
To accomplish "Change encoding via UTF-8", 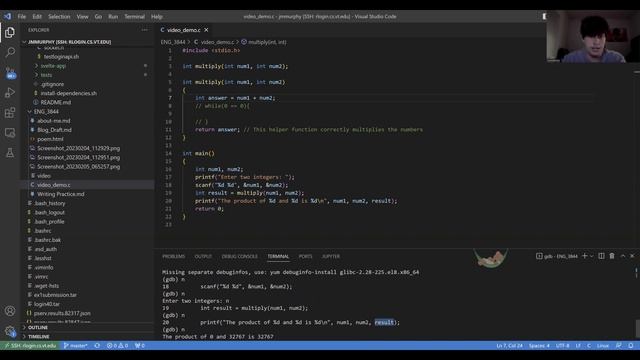I will tap(562, 346).
